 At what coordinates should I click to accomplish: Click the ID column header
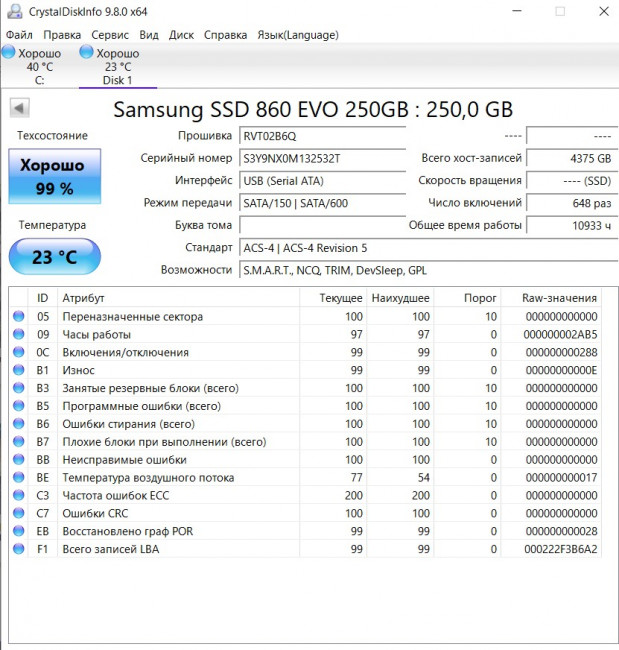pyautogui.click(x=43, y=298)
